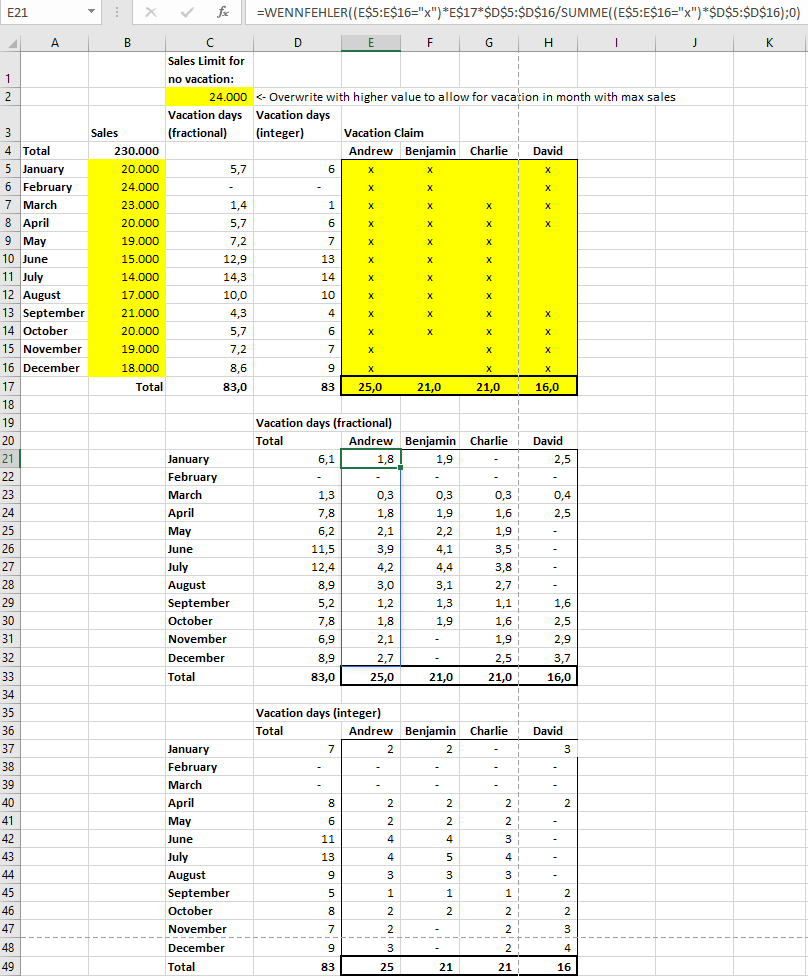Click the 'Vacation days (integer)' heading in row 35
Screen dimensions: 808x976
[x=319, y=713]
